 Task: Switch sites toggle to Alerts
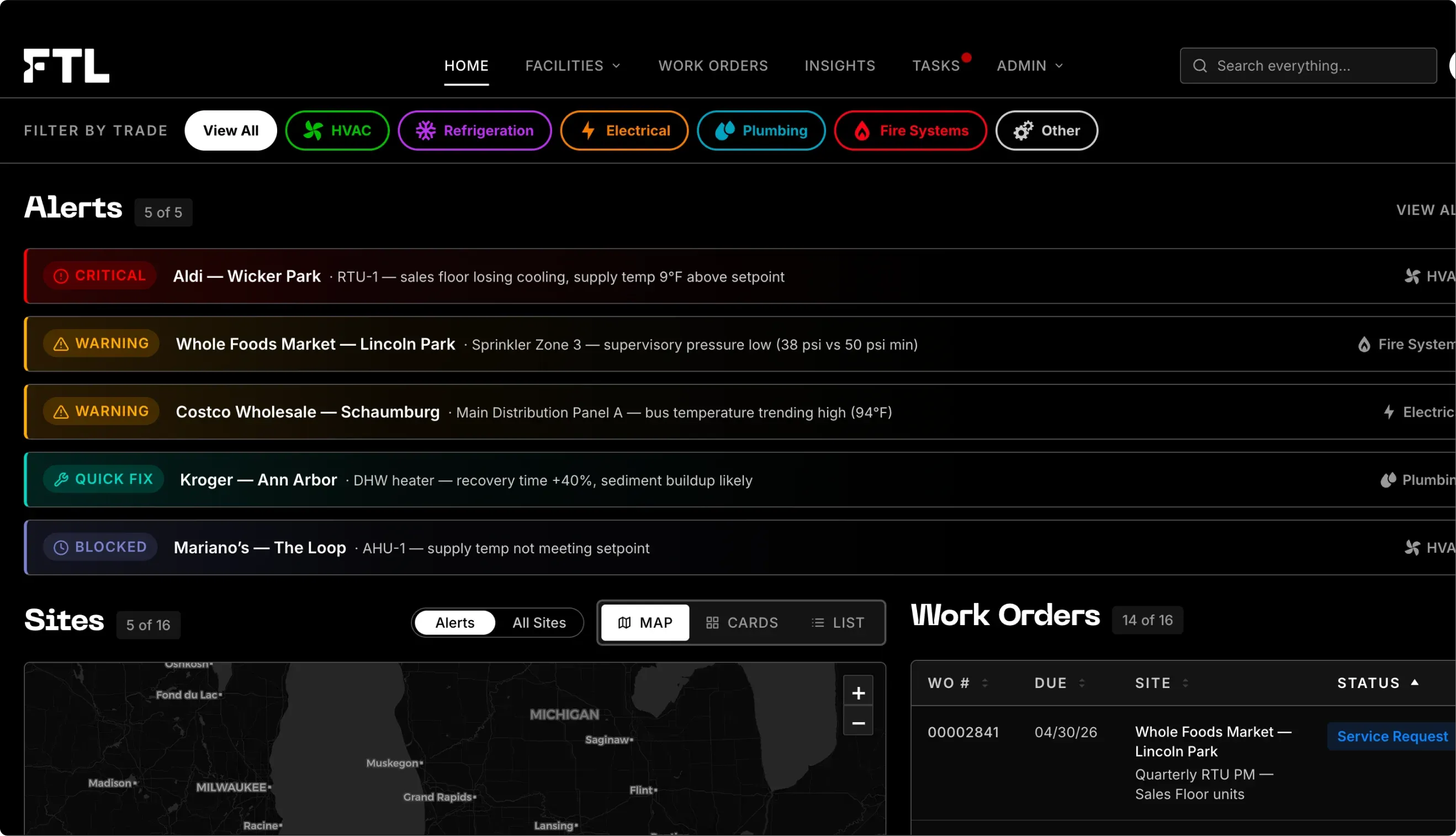[455, 622]
